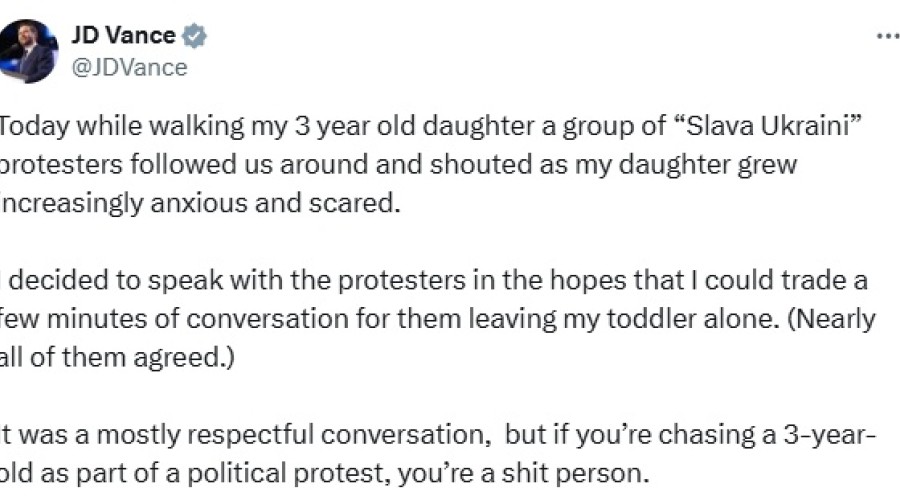The image size is (900, 500).
Task: Click the text "mostly respectful conversation"
Action: [x=290, y=435]
